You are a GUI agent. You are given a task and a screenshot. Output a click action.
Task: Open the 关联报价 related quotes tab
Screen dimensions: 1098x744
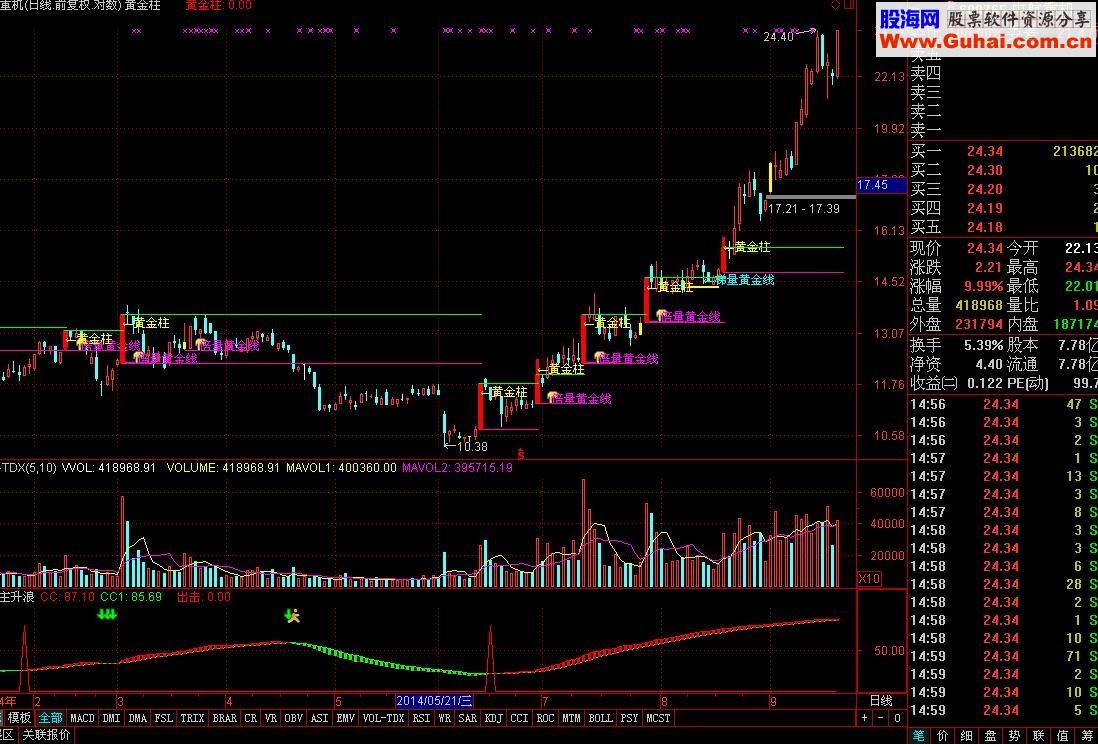46,735
